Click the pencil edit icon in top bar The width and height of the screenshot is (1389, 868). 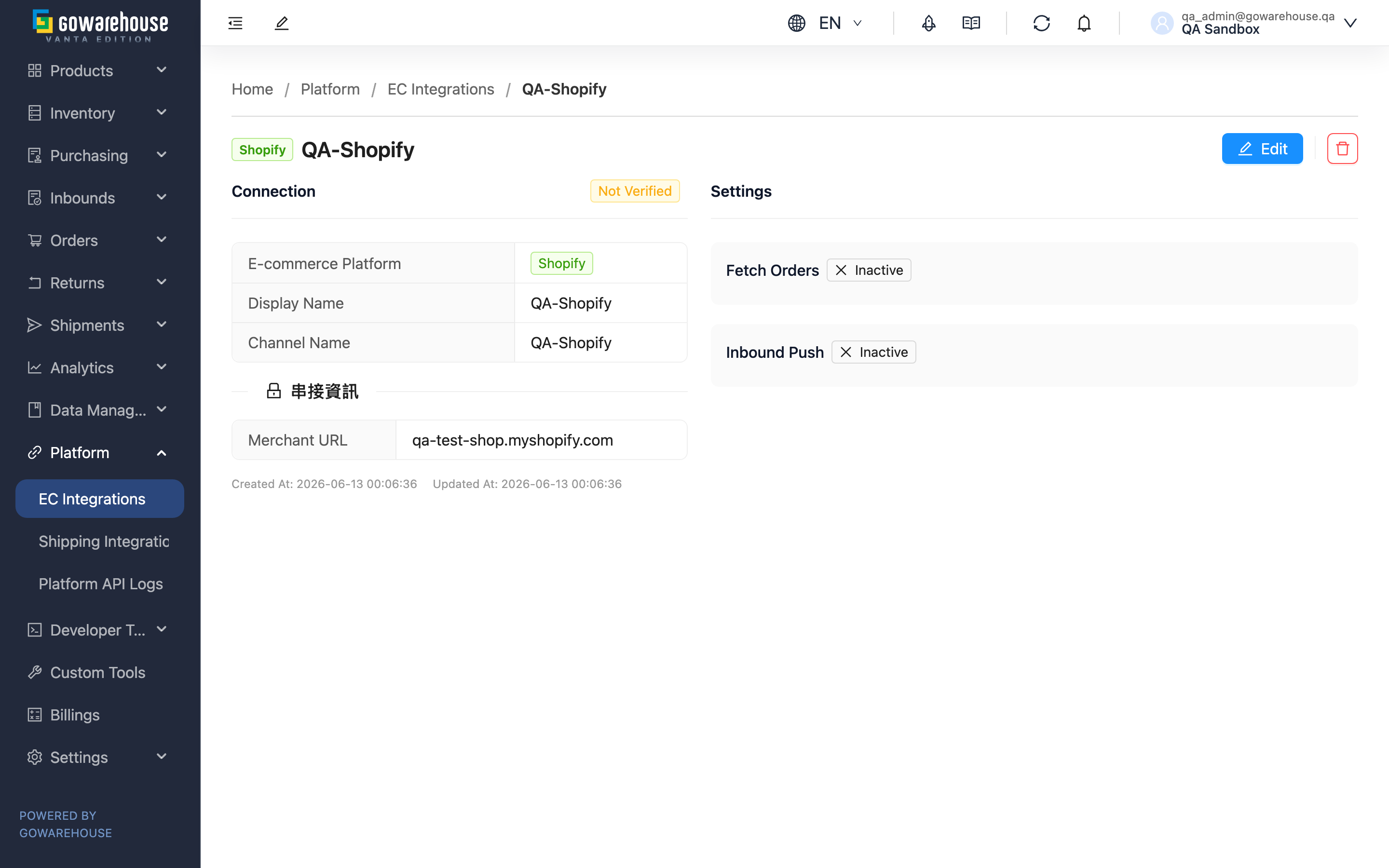coord(281,23)
